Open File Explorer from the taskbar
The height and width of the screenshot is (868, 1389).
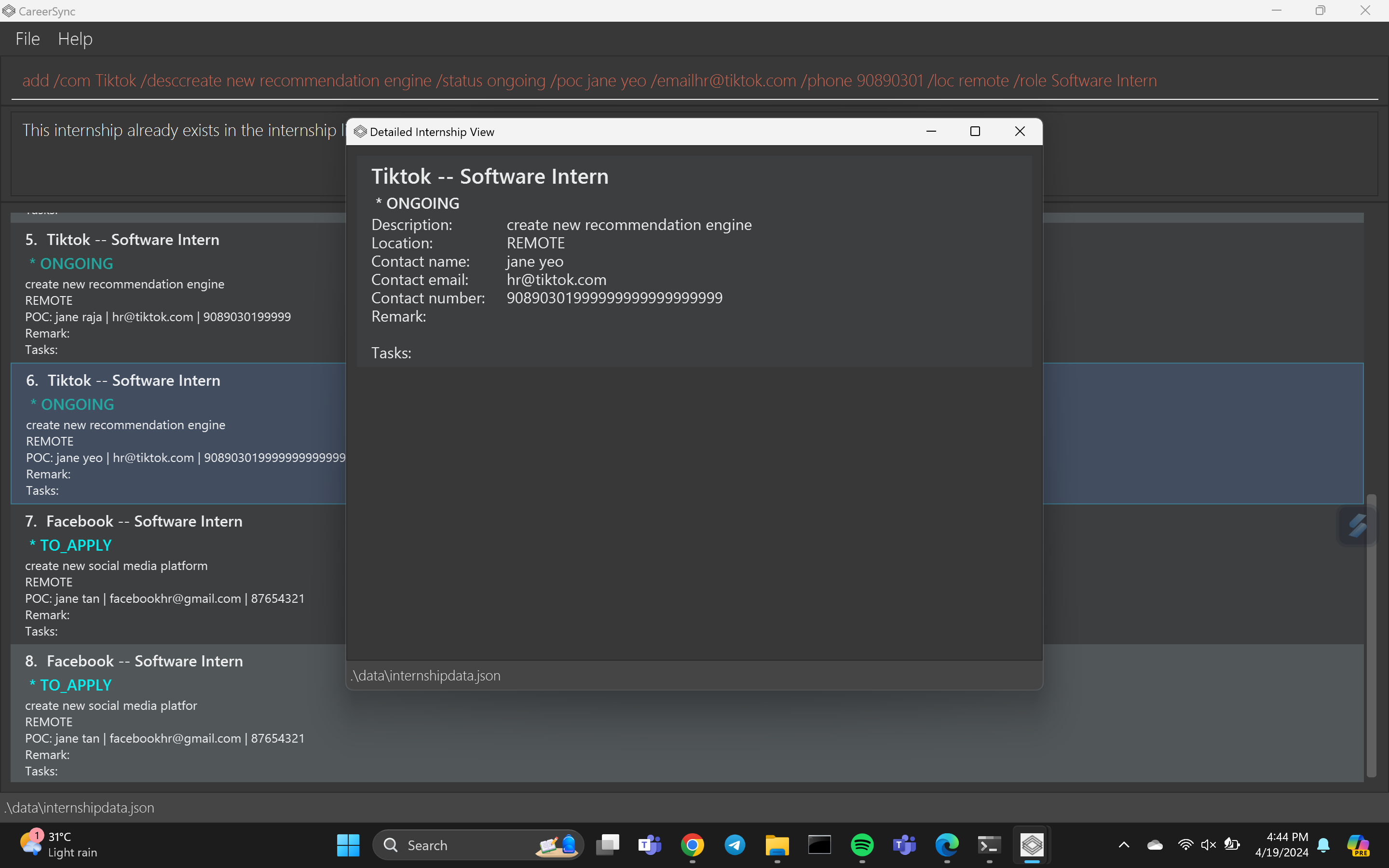click(777, 845)
